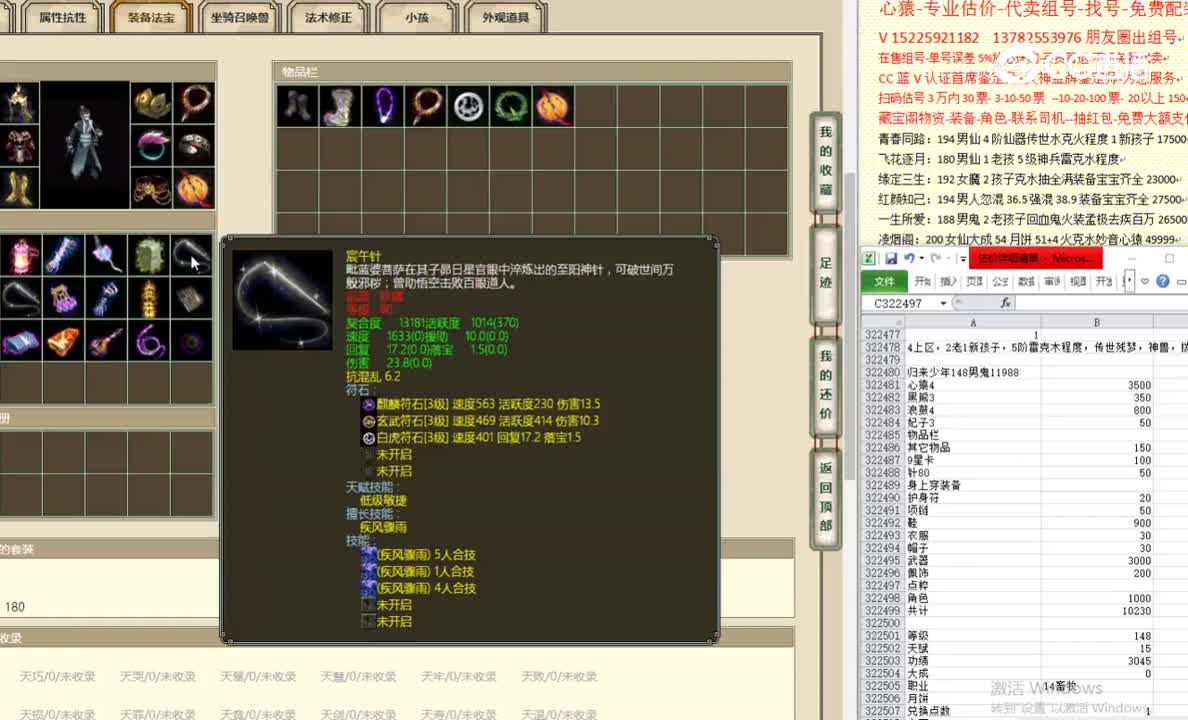Screen dimensions: 1188x720
Task: Click the Excel Save icon
Action: 891,258
